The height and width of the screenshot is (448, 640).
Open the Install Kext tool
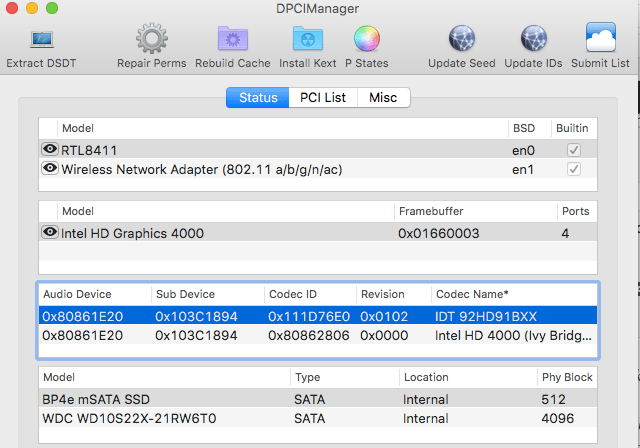(x=307, y=40)
